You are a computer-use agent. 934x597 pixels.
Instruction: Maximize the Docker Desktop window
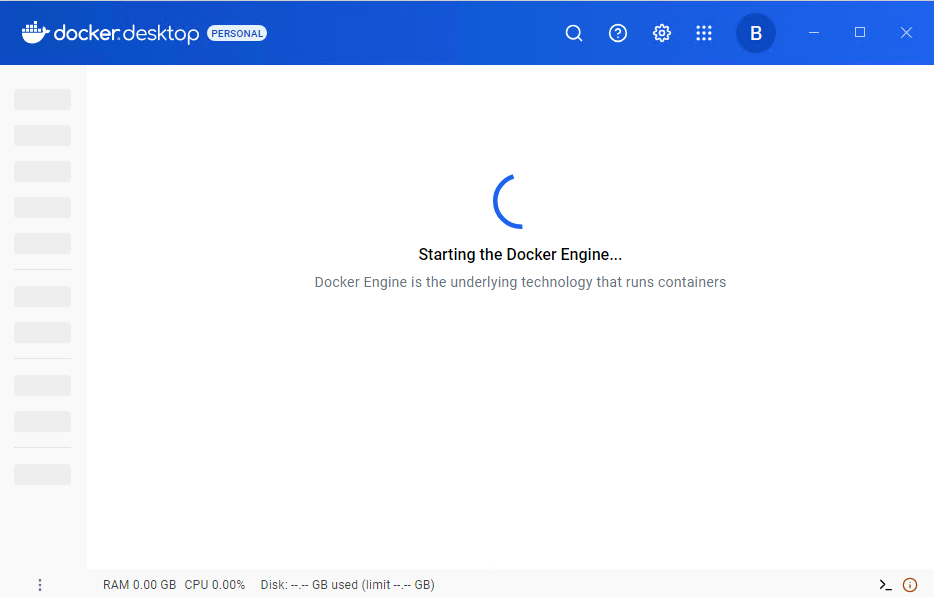[860, 33]
